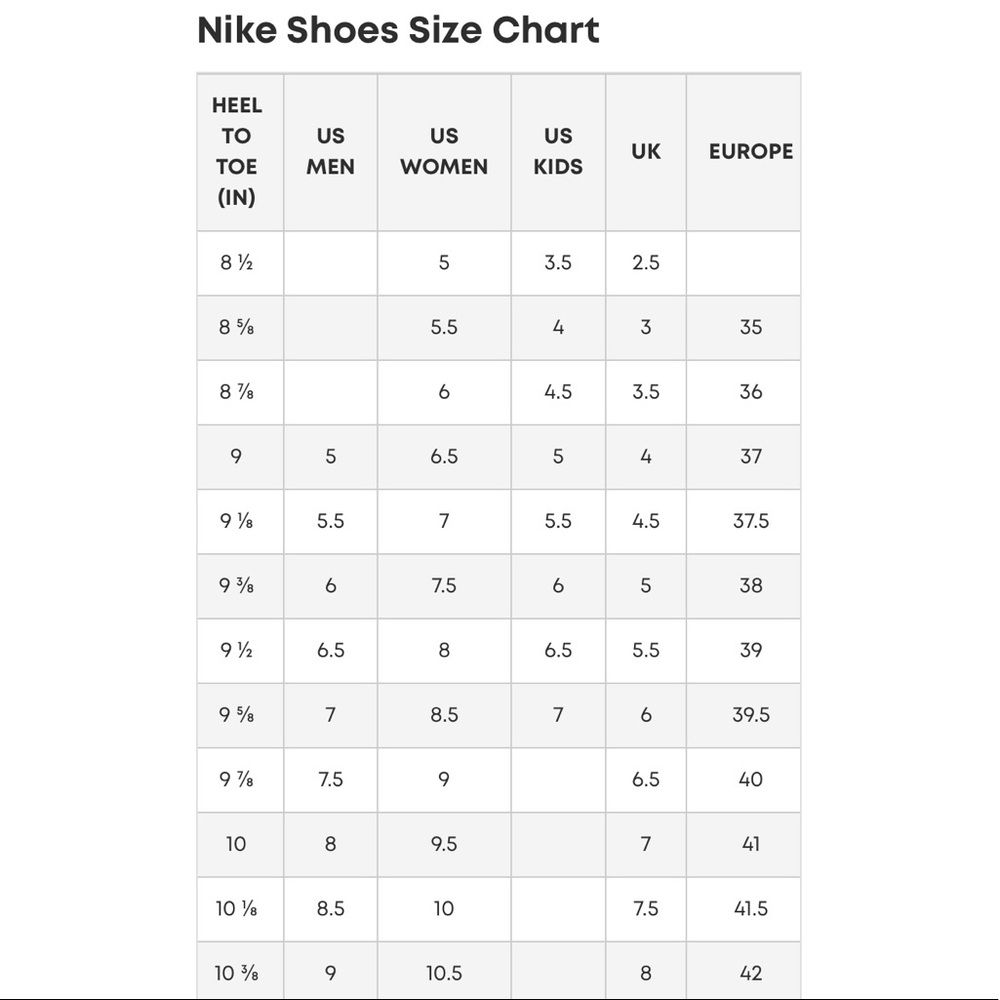Click the US KIDS column header
Image resolution: width=1000 pixels, height=1000 pixels.
point(558,151)
